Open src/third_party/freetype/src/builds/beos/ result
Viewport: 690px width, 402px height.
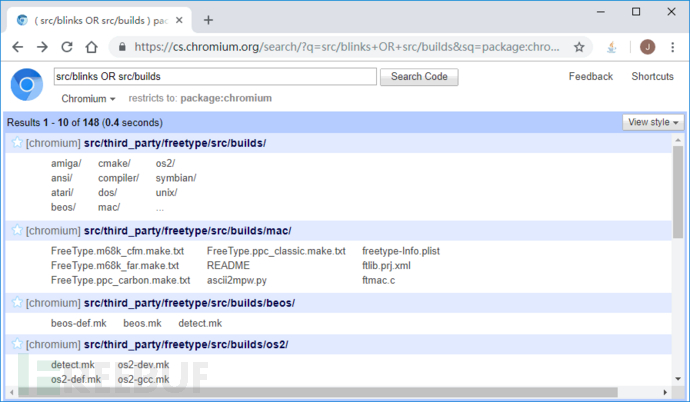click(189, 303)
